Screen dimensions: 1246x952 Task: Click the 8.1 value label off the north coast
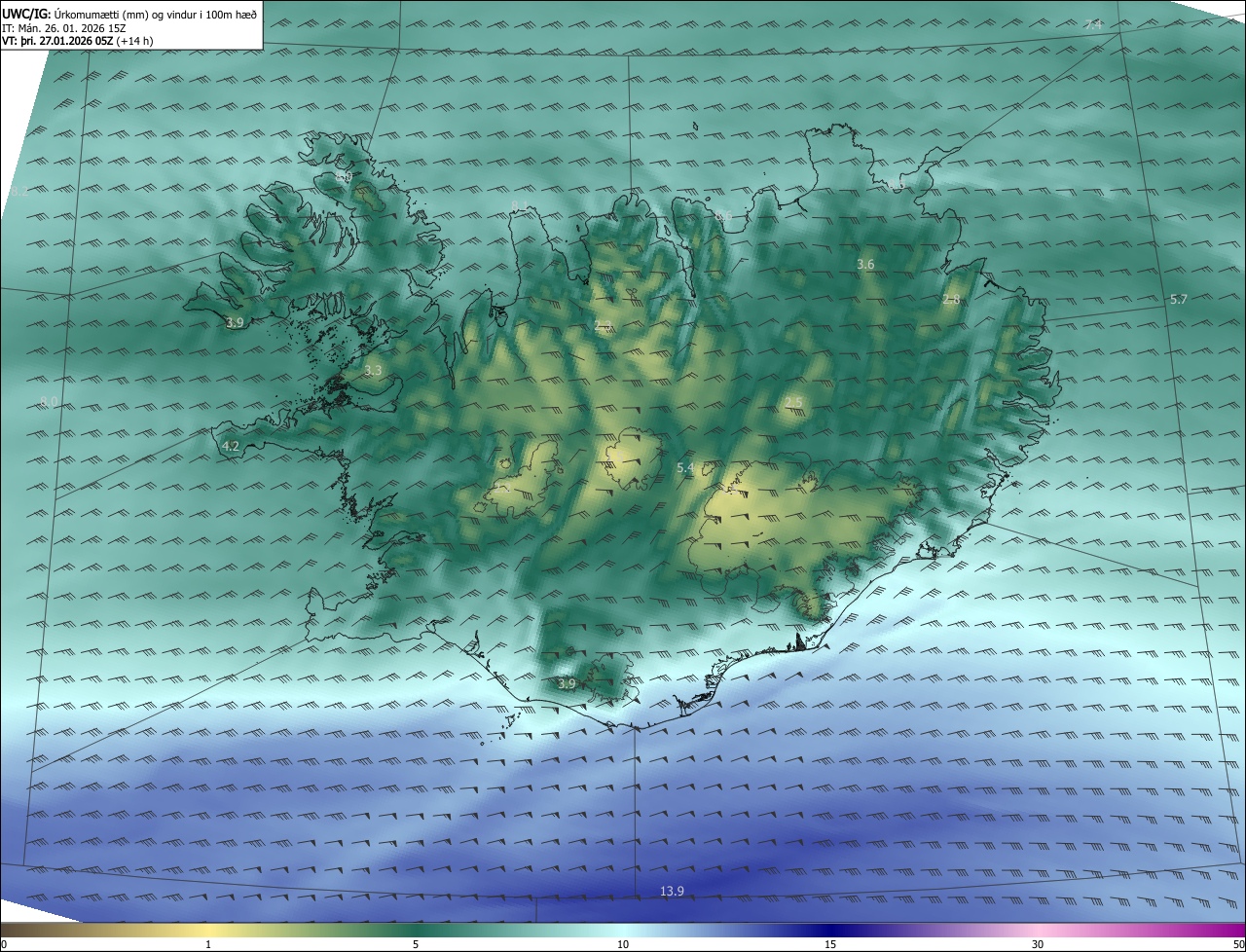520,205
